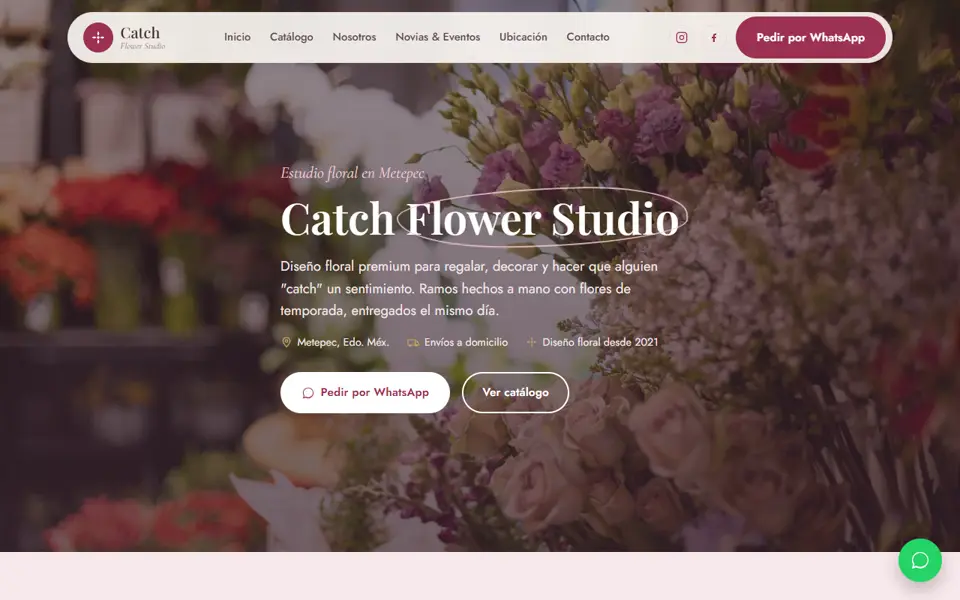Click the white hero Pedir por WhatsApp button
960x600 pixels.
coord(365,392)
